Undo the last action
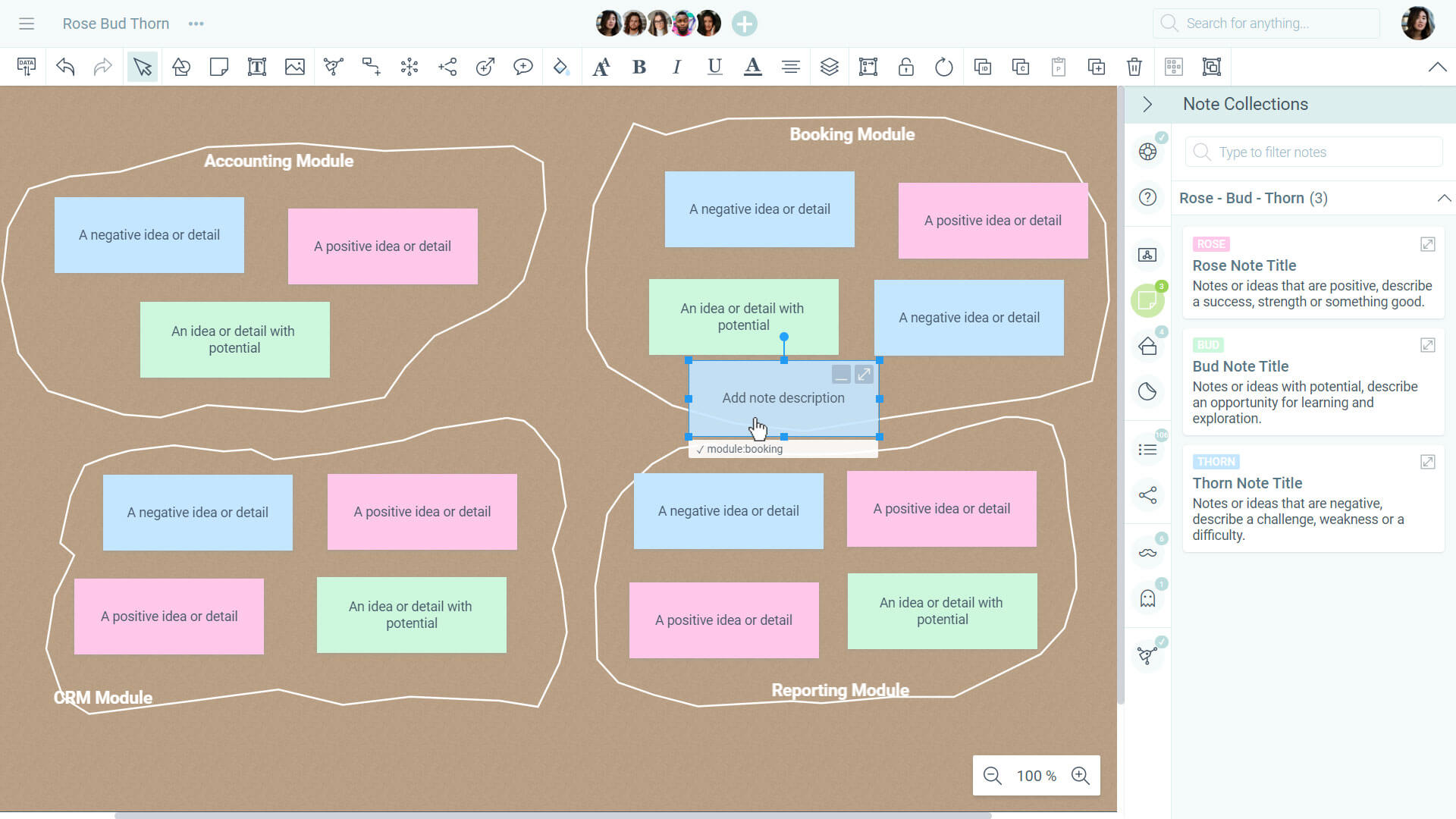The height and width of the screenshot is (819, 1456). tap(65, 67)
